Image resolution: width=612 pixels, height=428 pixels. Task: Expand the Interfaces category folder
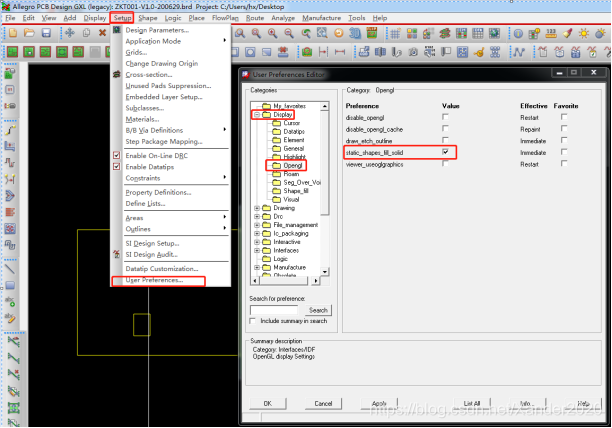pos(257,250)
